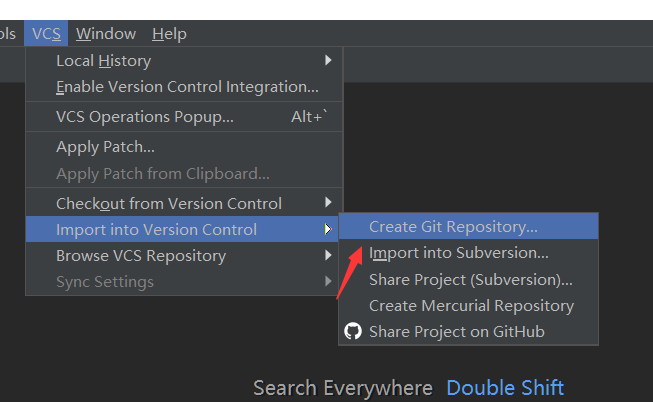This screenshot has height=402, width=653.
Task: Choose Apply Patch menu entry
Action: coord(105,147)
